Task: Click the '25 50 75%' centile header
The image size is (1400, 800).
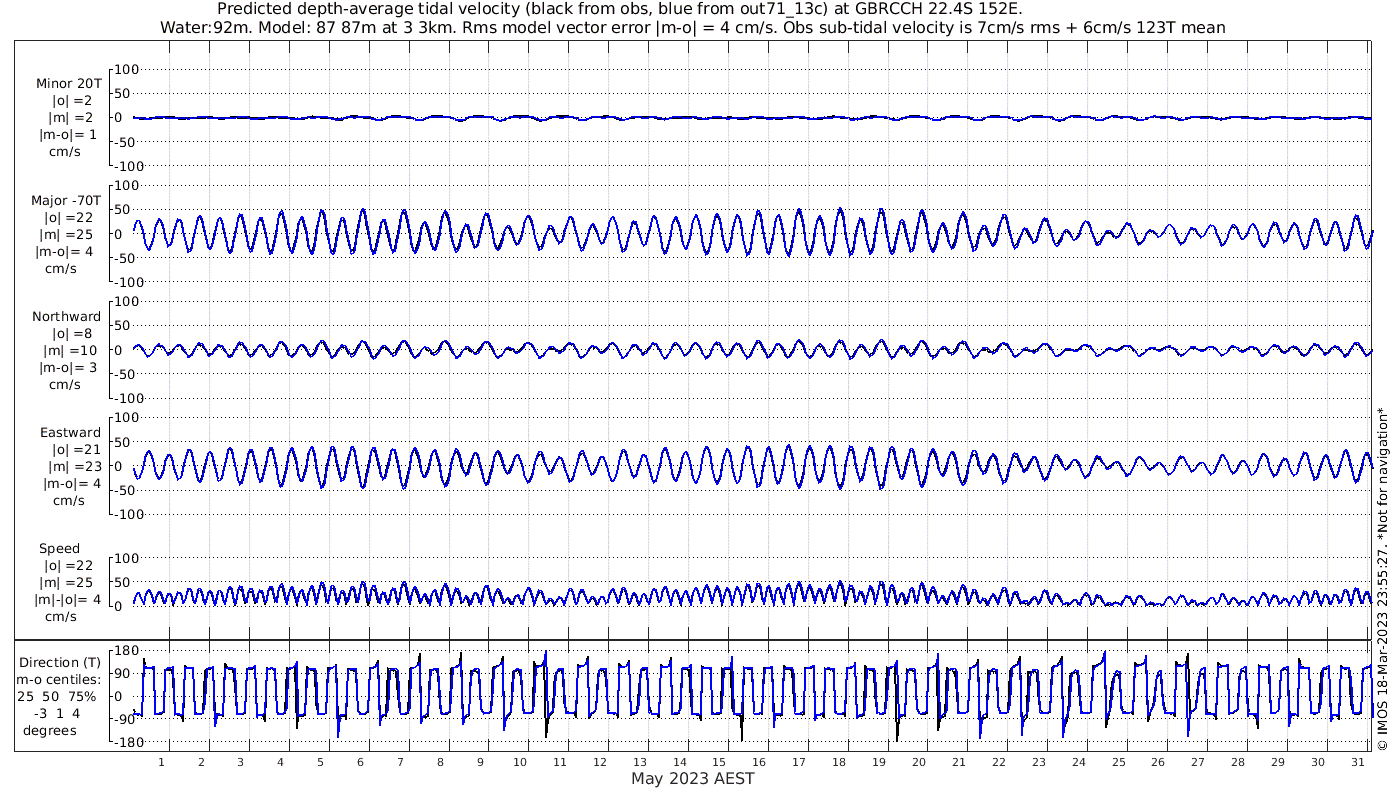Action: (x=57, y=696)
